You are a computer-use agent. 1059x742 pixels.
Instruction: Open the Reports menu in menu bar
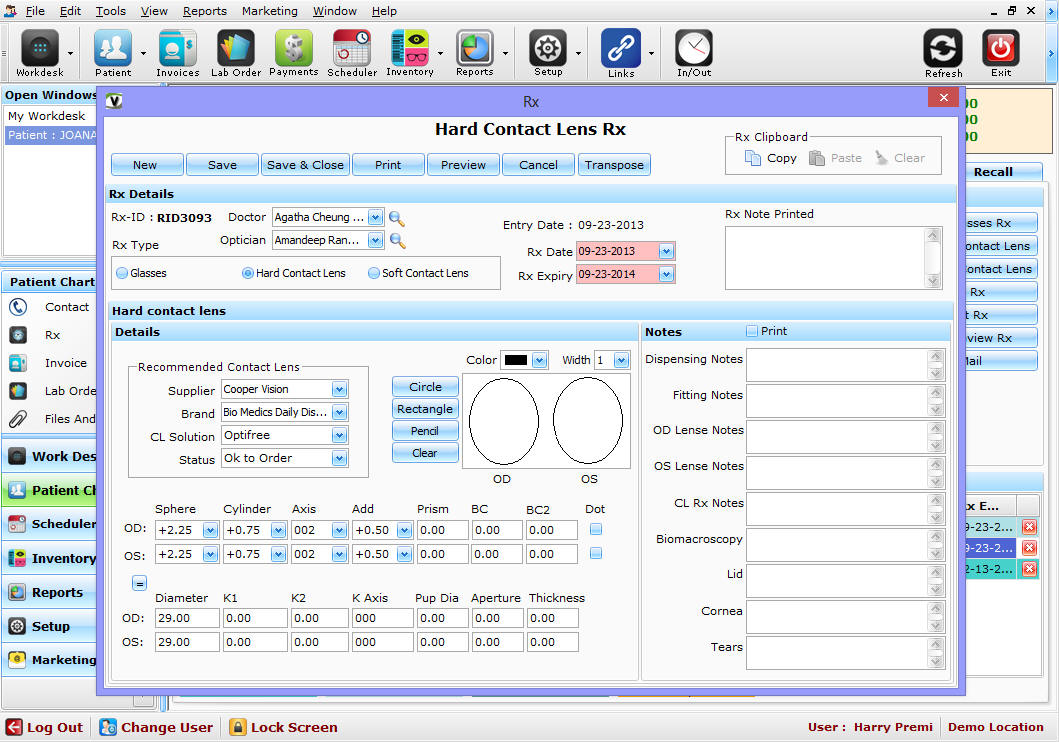[x=204, y=11]
